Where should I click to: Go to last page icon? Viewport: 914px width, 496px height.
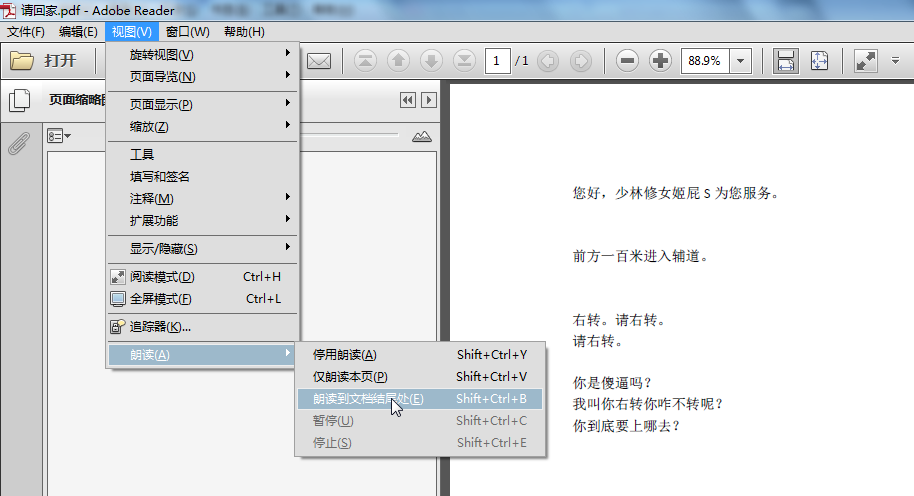tap(465, 61)
